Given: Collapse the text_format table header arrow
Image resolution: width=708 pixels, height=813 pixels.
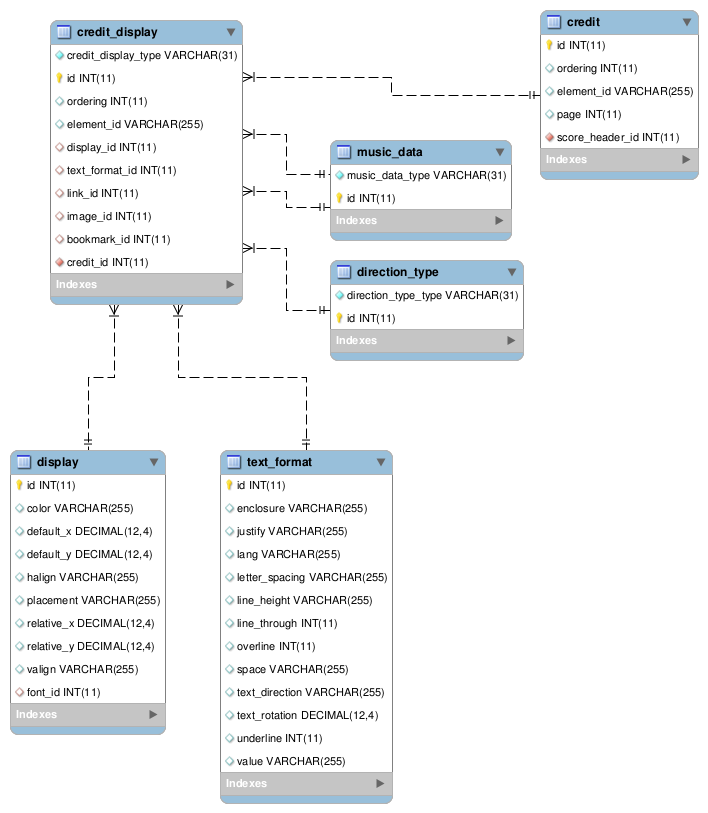Looking at the screenshot, I should coord(381,462).
